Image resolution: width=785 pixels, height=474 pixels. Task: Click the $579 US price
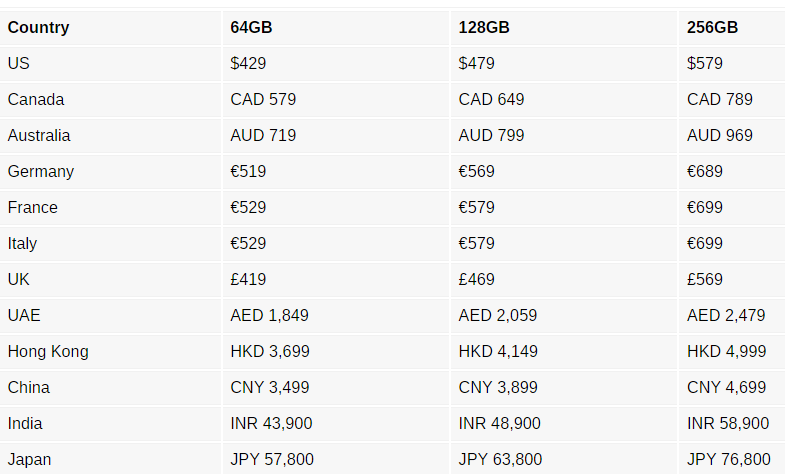[x=704, y=64]
